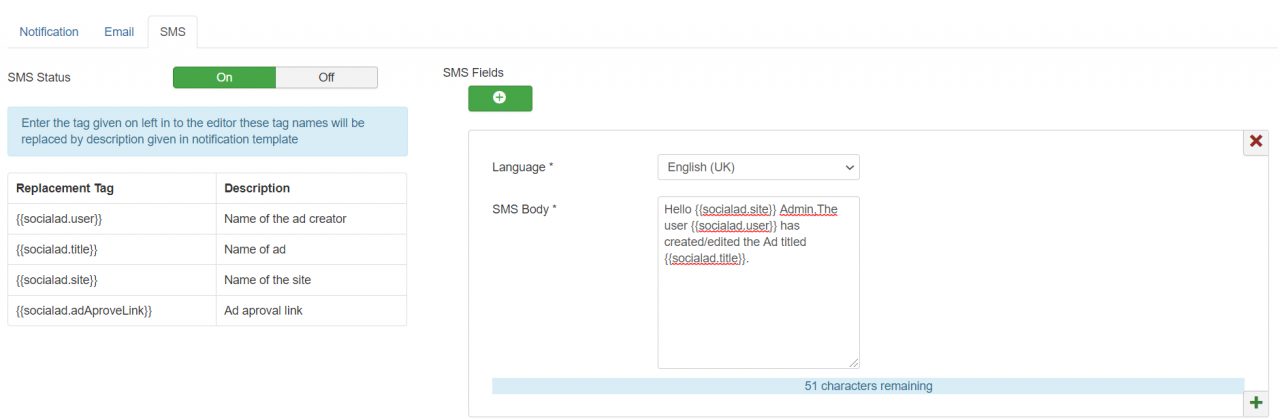The height and width of the screenshot is (420, 1280).
Task: Click the resize handle of the SMS Body textarea
Action: (x=853, y=362)
